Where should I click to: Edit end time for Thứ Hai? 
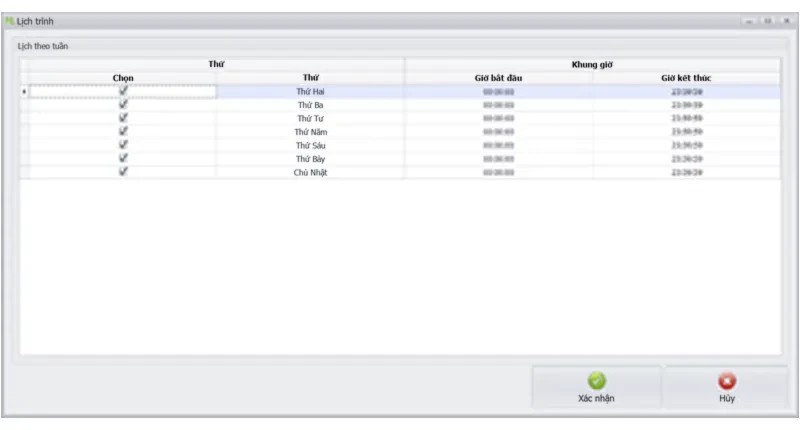tap(687, 92)
